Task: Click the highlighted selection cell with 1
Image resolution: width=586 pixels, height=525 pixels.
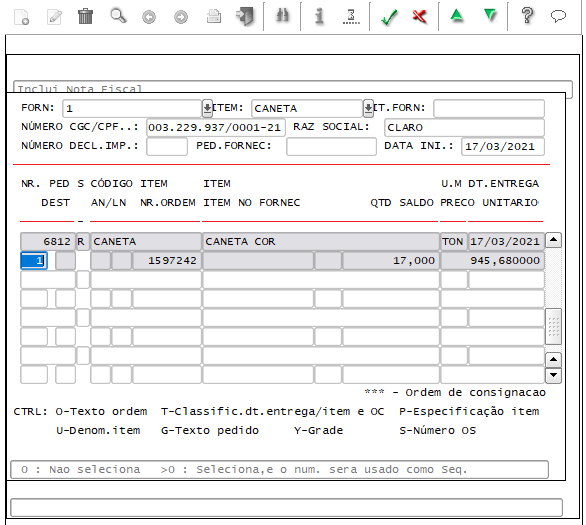Action: [34, 260]
